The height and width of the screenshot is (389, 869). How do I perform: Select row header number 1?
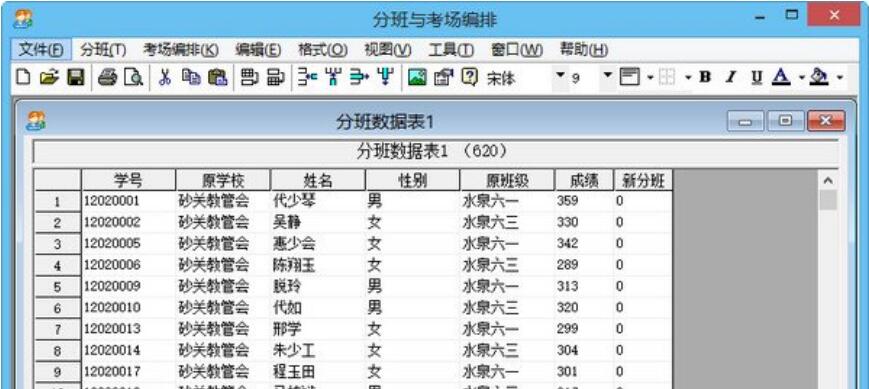(x=58, y=202)
